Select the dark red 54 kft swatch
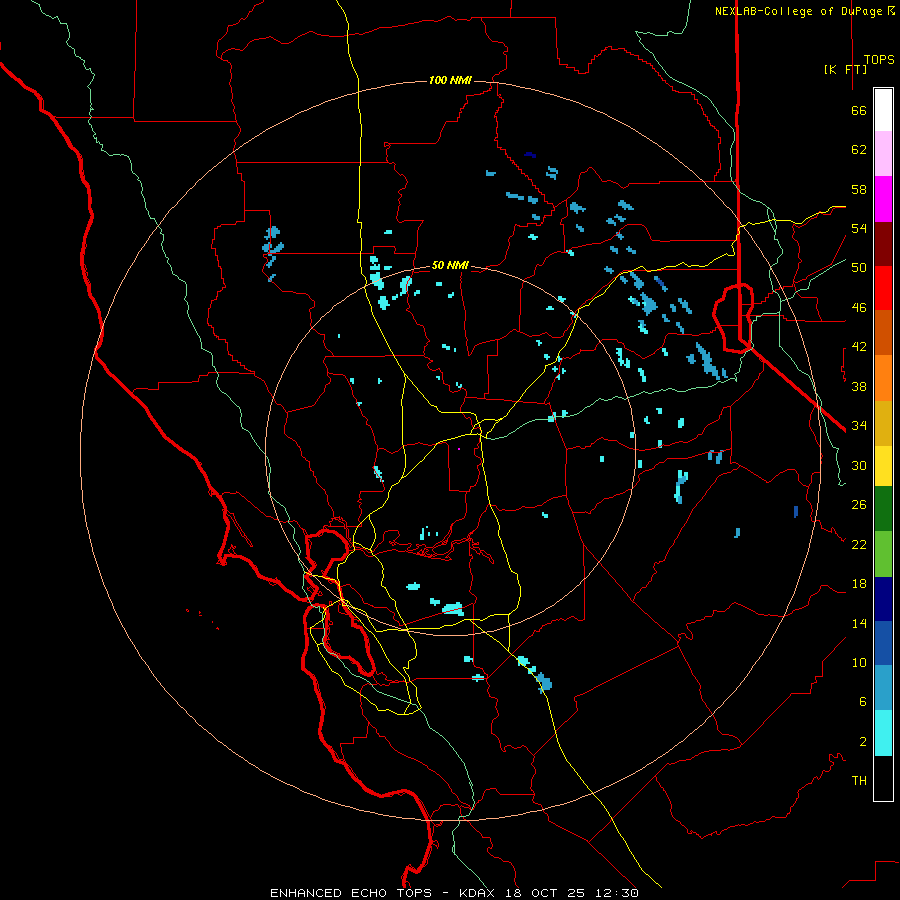Image resolution: width=900 pixels, height=900 pixels. coord(883,245)
